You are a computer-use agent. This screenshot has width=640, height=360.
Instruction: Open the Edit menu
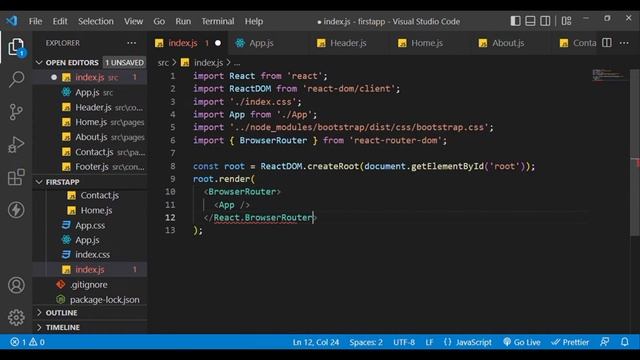[60, 21]
